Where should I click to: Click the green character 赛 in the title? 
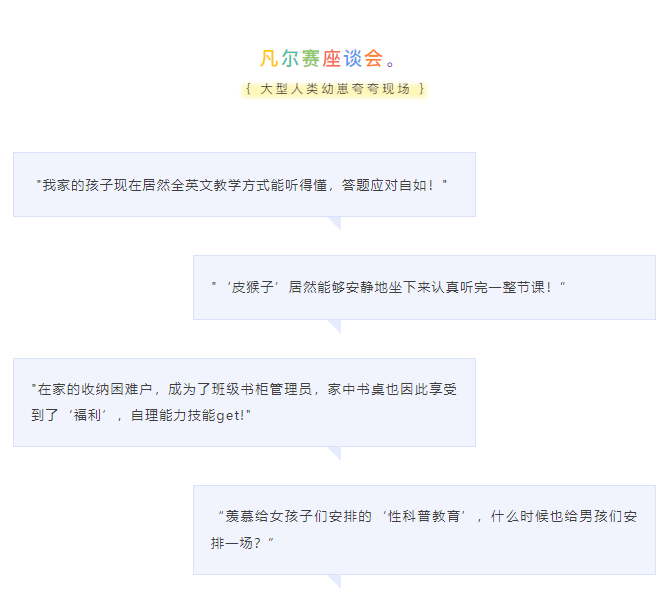[311, 58]
